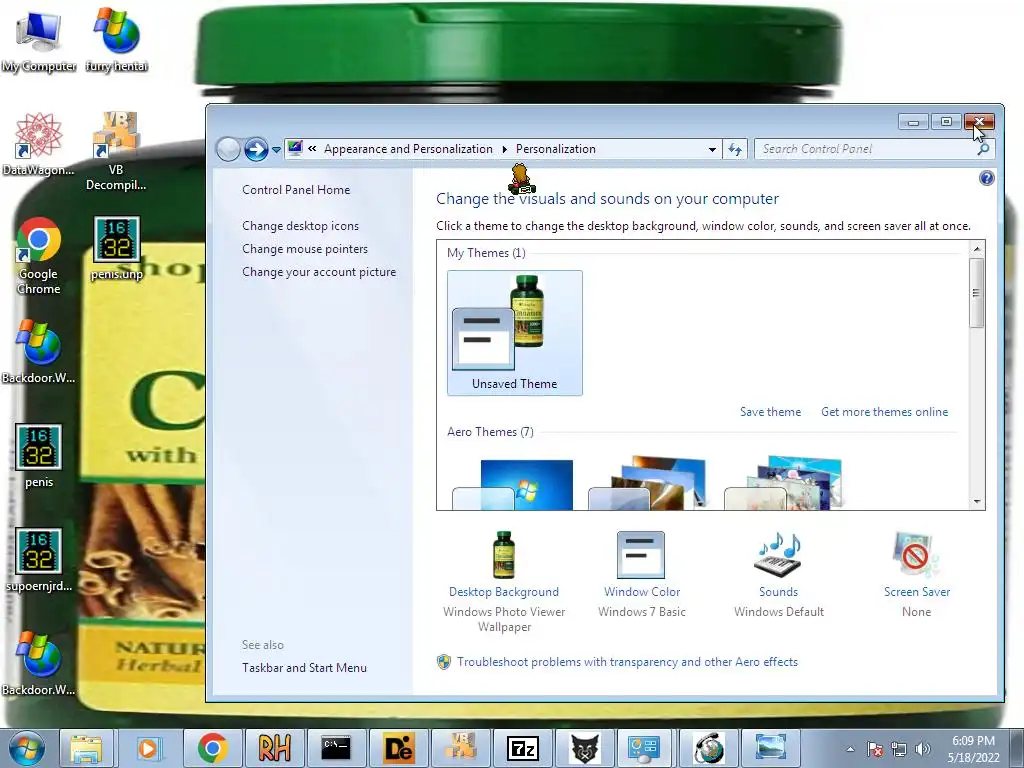Click the theme list scroll up arrow
The height and width of the screenshot is (768, 1024).
click(977, 249)
